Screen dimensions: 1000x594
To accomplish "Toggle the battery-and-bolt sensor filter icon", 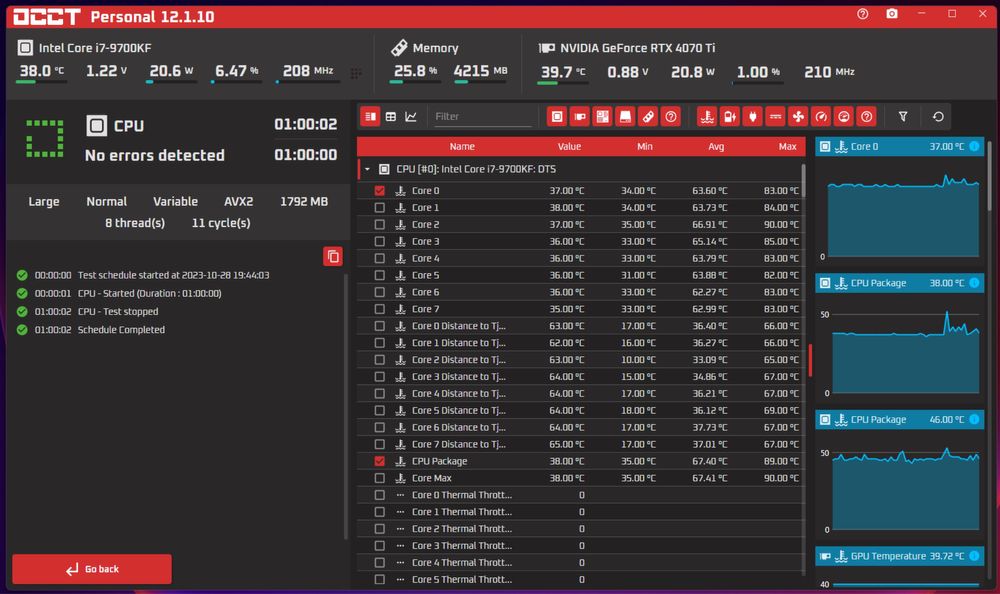I will 730,117.
